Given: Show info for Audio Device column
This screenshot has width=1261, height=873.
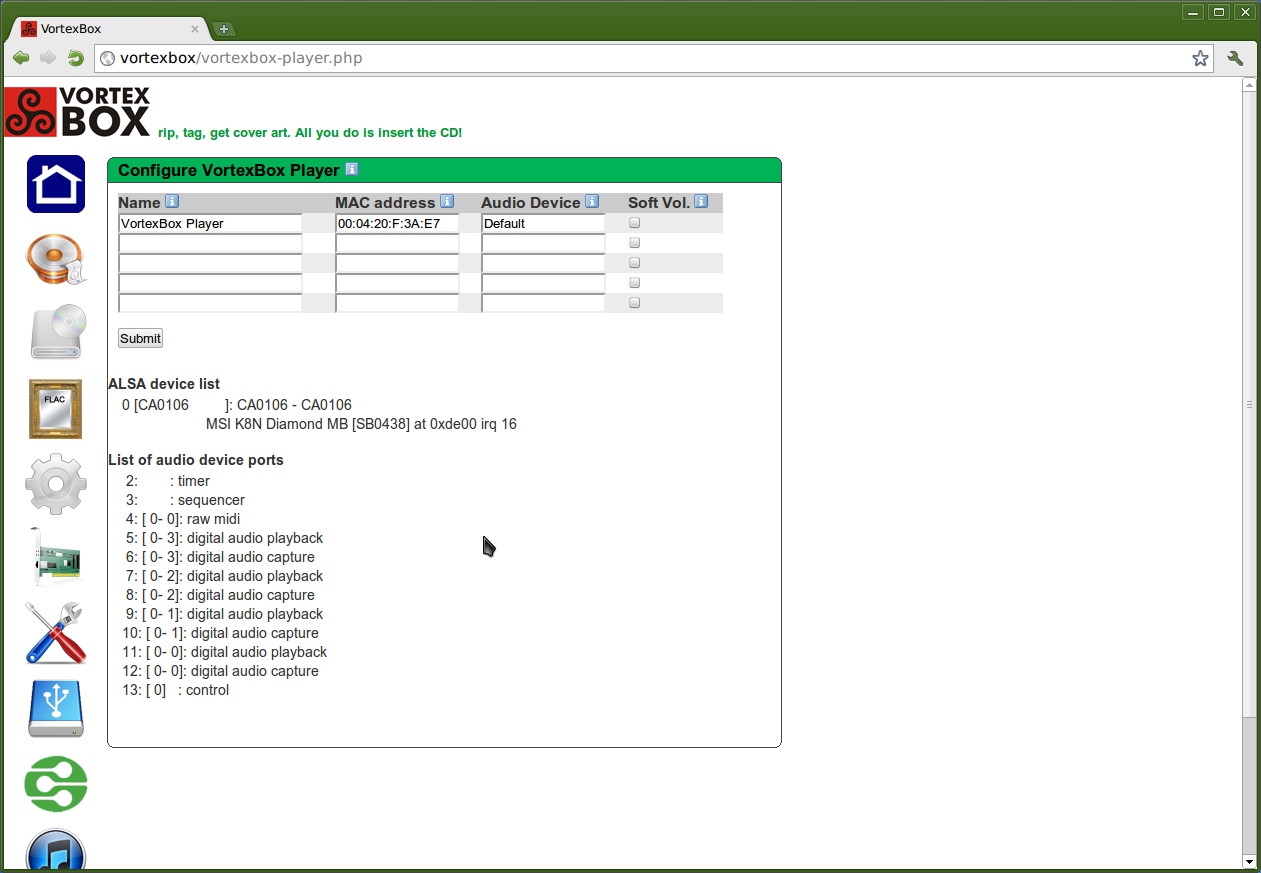Looking at the screenshot, I should (592, 202).
